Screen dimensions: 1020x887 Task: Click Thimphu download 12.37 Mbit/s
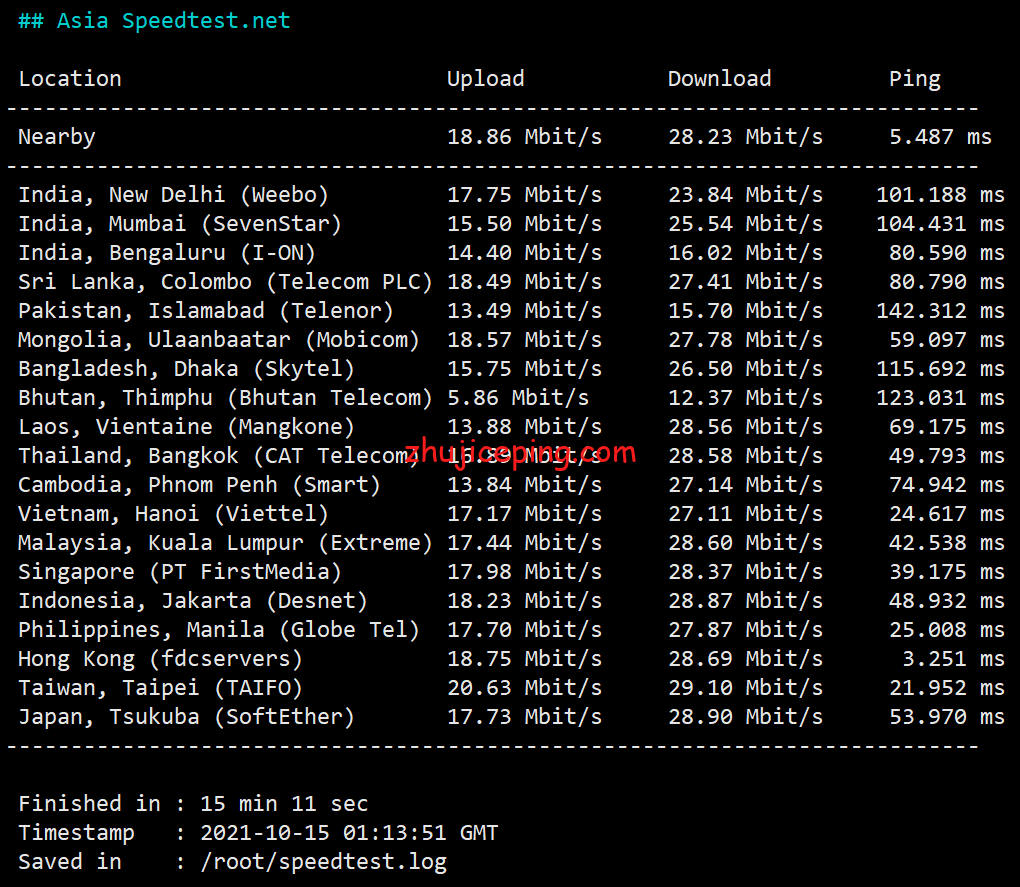[745, 397]
